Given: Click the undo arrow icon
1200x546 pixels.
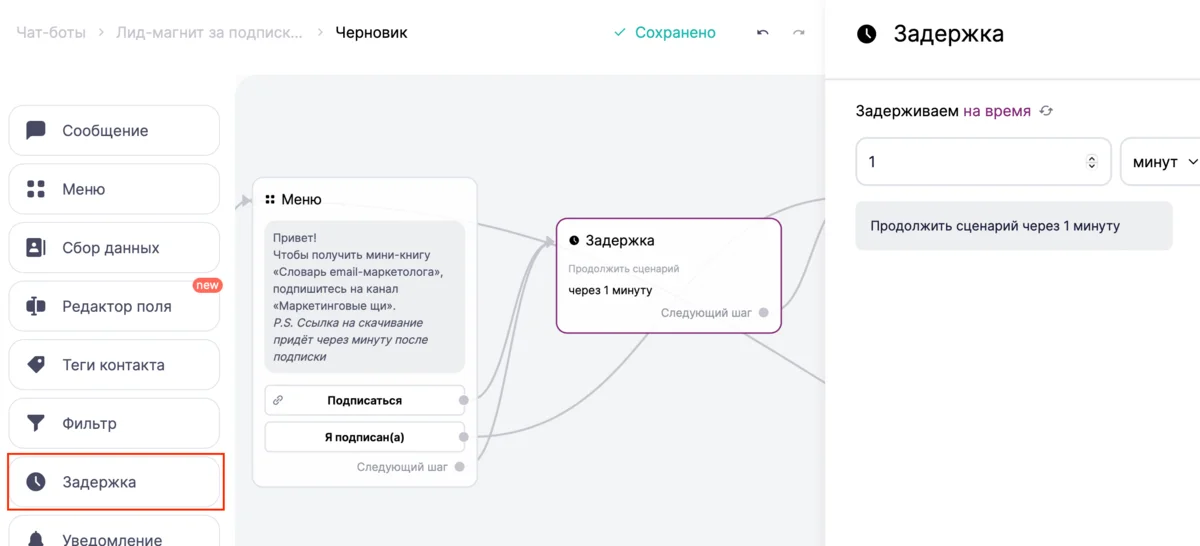Looking at the screenshot, I should (763, 33).
